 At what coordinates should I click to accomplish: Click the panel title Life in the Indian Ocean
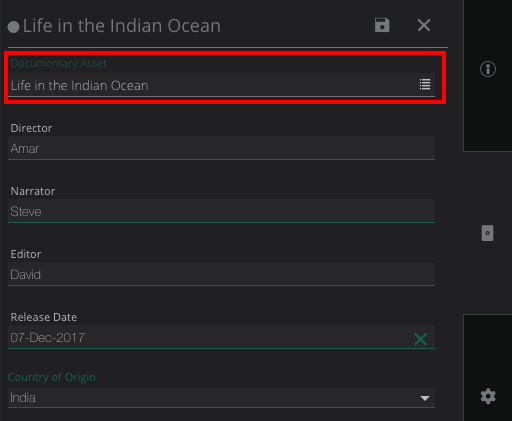[122, 26]
